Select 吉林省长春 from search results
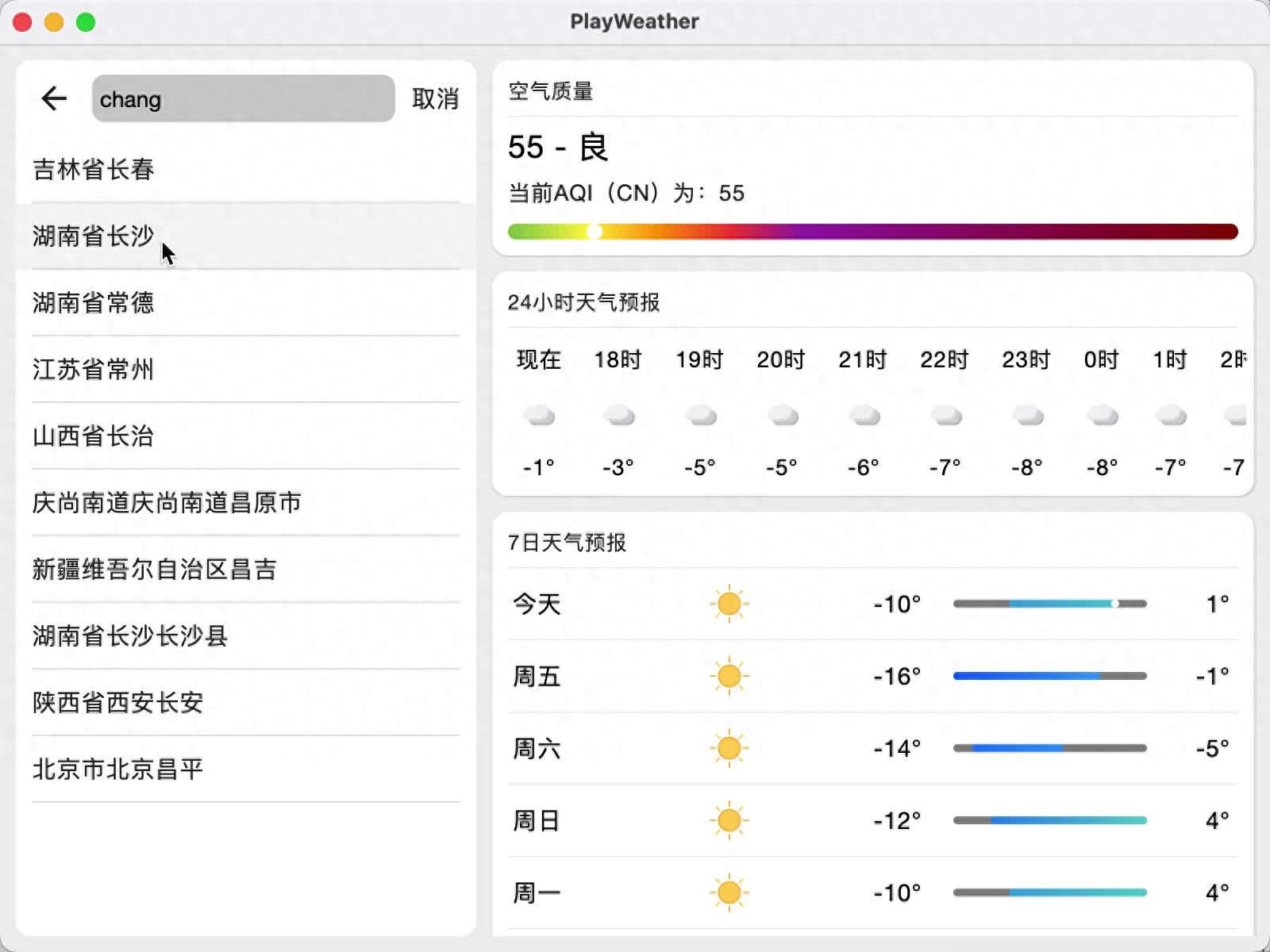Screen dimensions: 1270x952 pos(245,169)
